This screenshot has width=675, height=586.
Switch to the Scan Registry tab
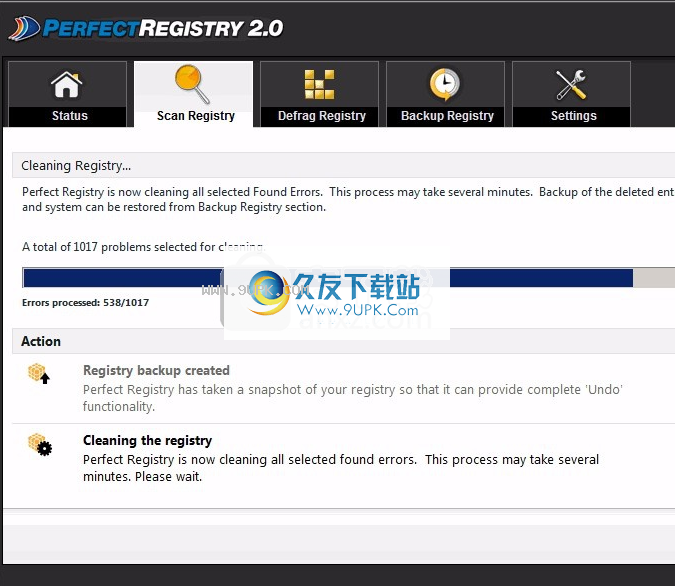pos(194,94)
